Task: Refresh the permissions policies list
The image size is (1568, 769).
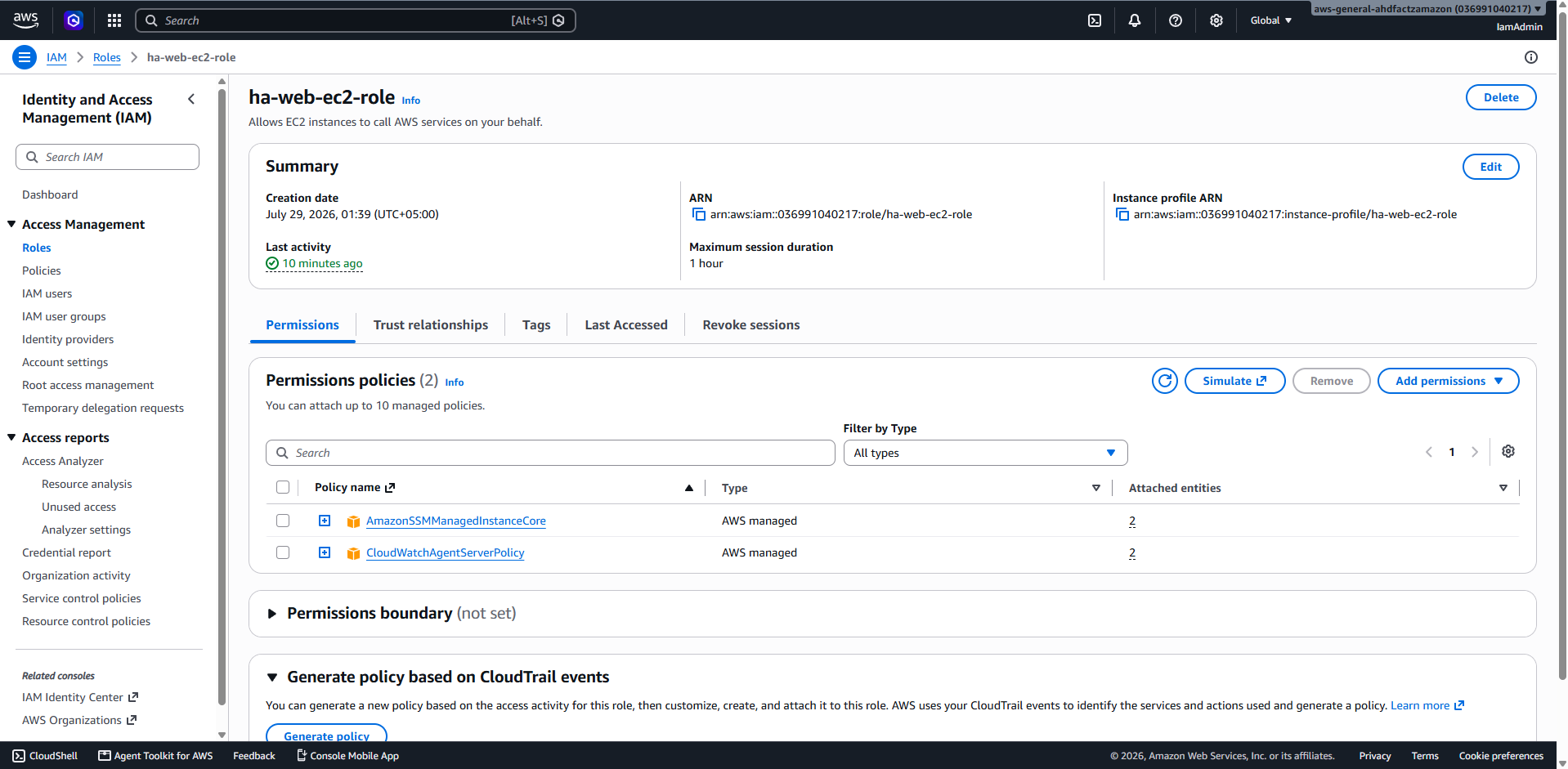Action: point(1165,381)
